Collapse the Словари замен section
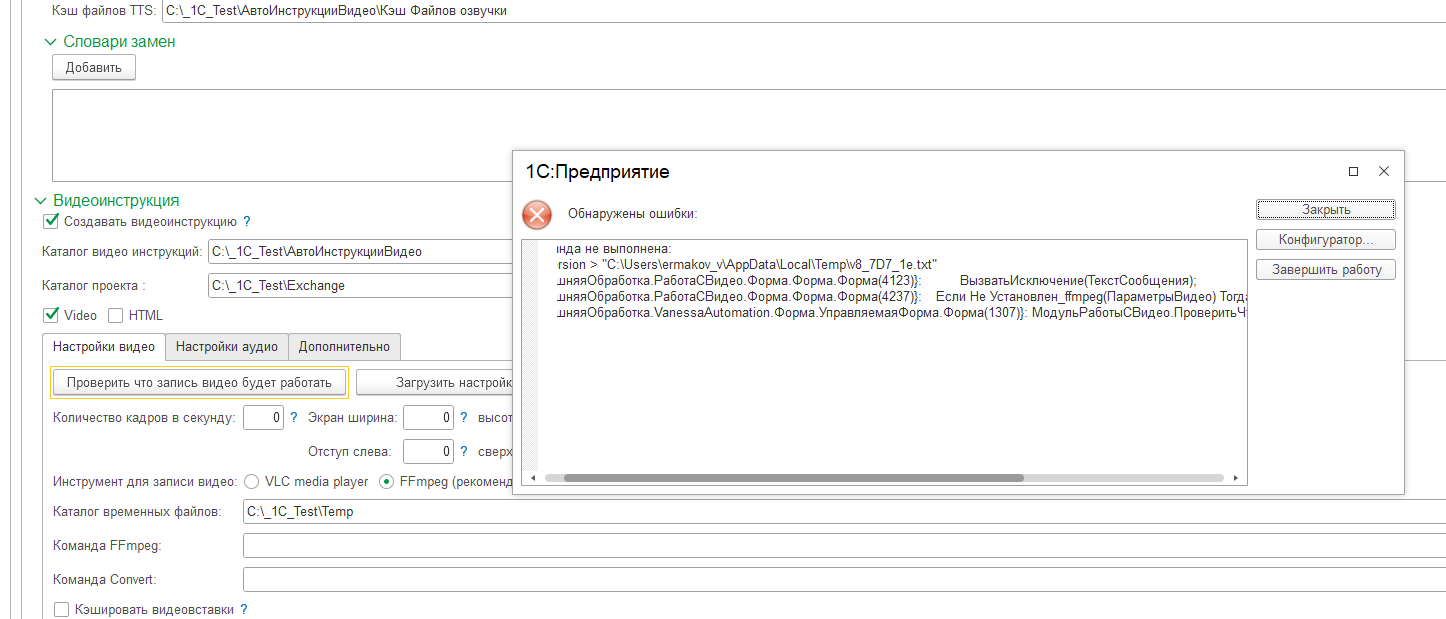Image resolution: width=1446 pixels, height=619 pixels. (50, 42)
